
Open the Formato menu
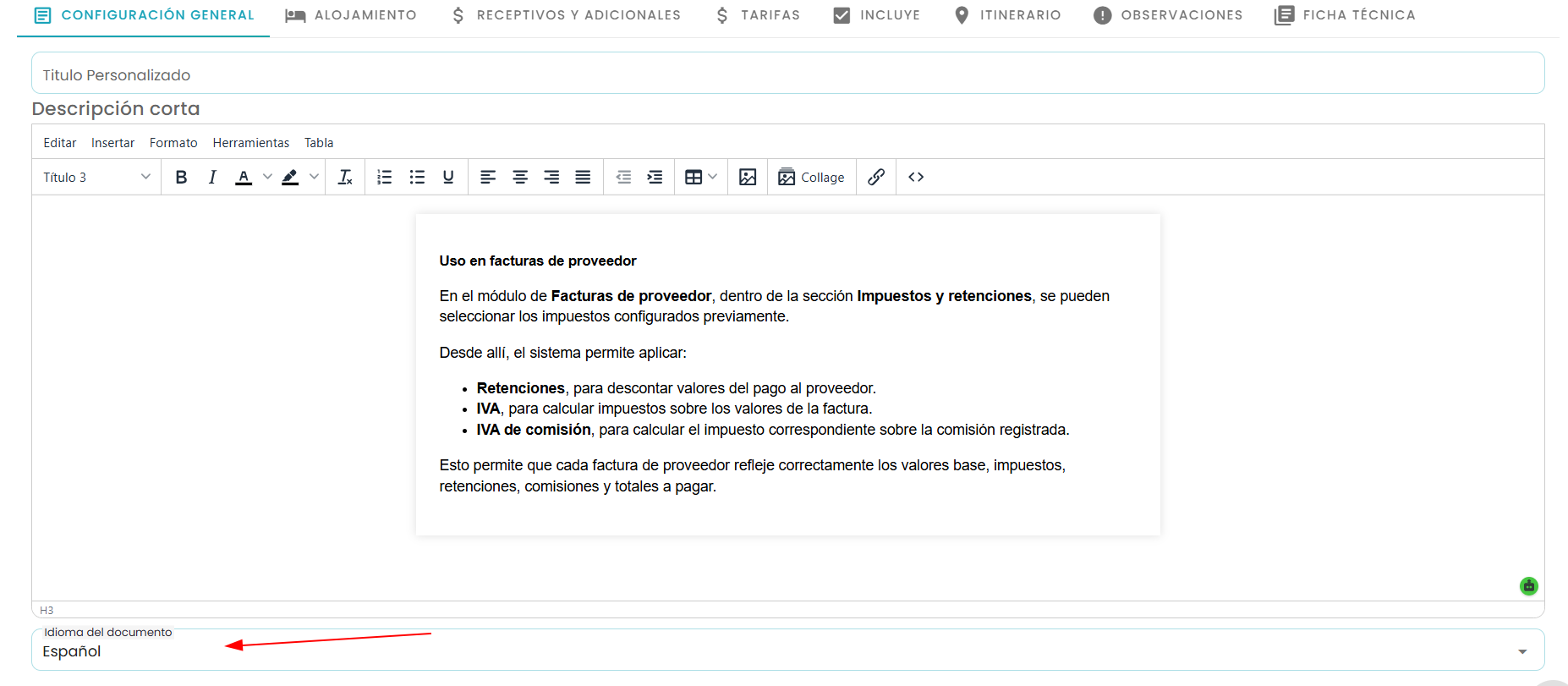click(173, 143)
